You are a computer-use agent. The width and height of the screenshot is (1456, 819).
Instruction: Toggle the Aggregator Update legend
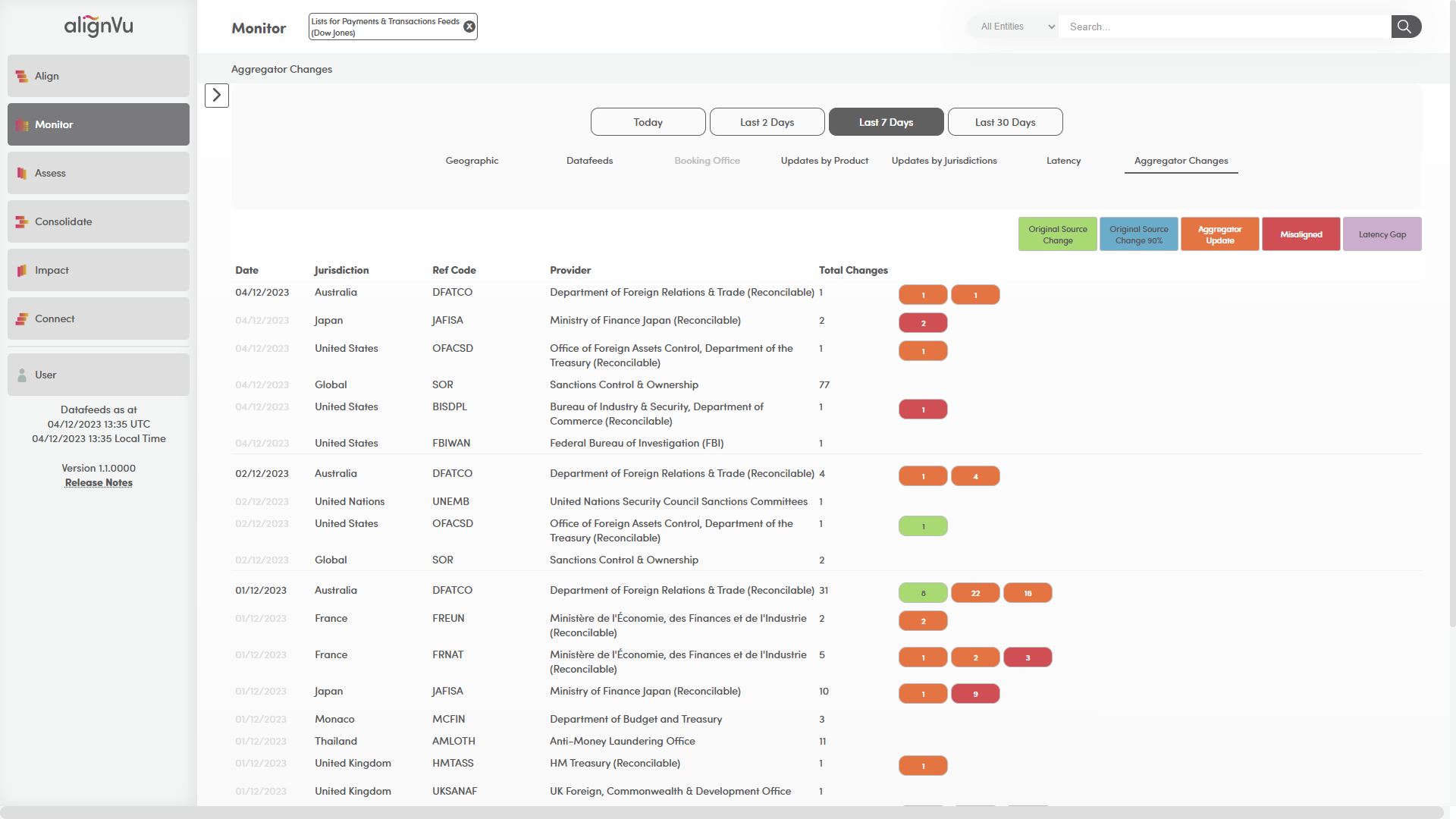click(x=1220, y=234)
